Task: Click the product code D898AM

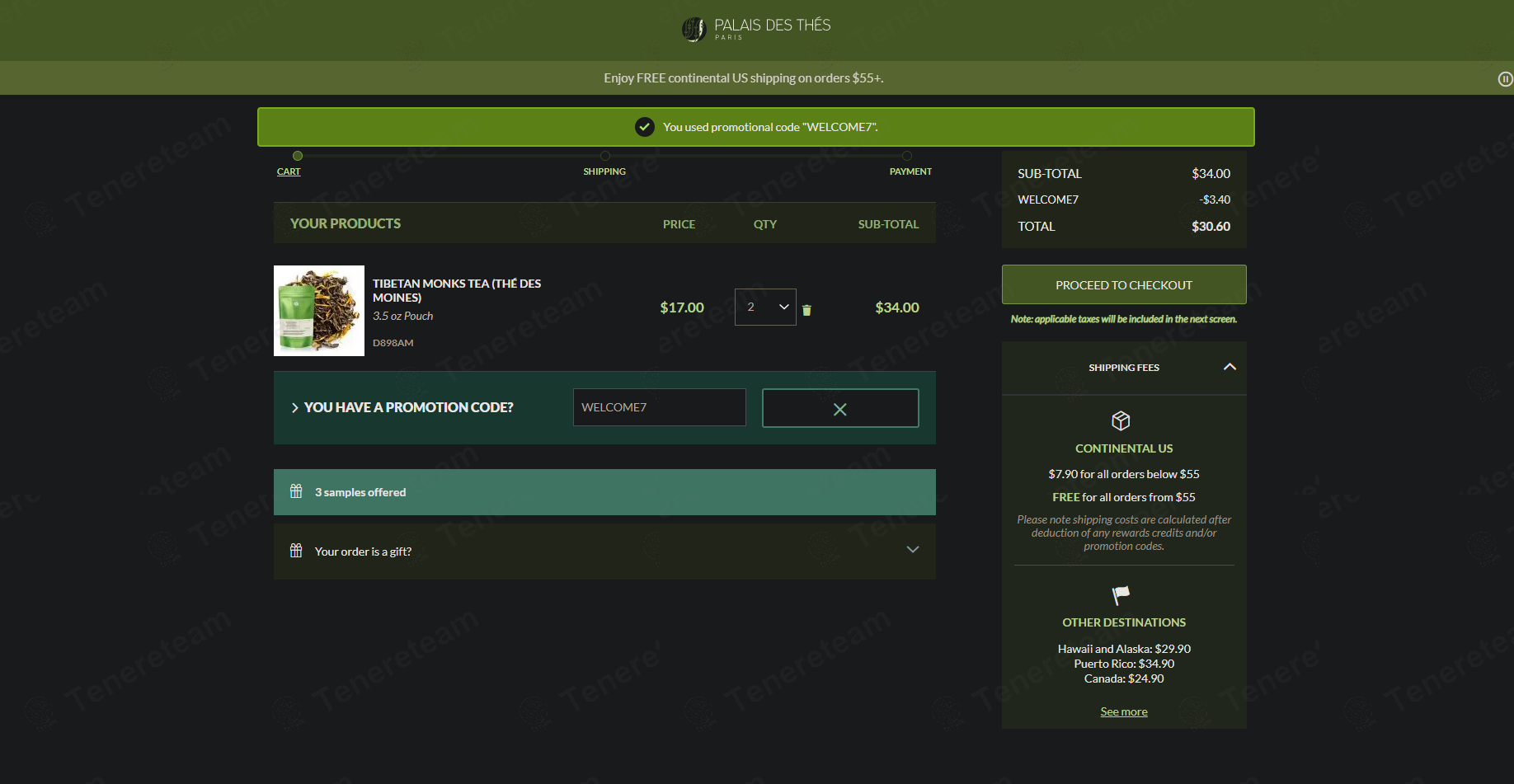Action: (x=393, y=343)
